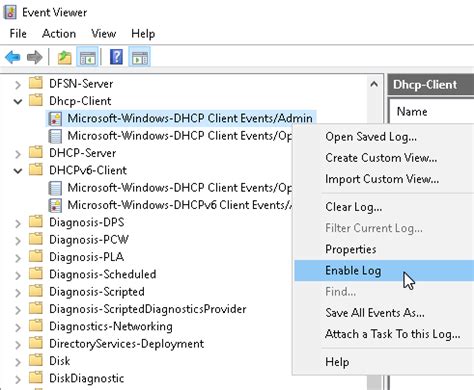The width and height of the screenshot is (474, 390).
Task: Select Microsoft-Windows-DHCP Client Events/Admin text
Action: (190, 118)
